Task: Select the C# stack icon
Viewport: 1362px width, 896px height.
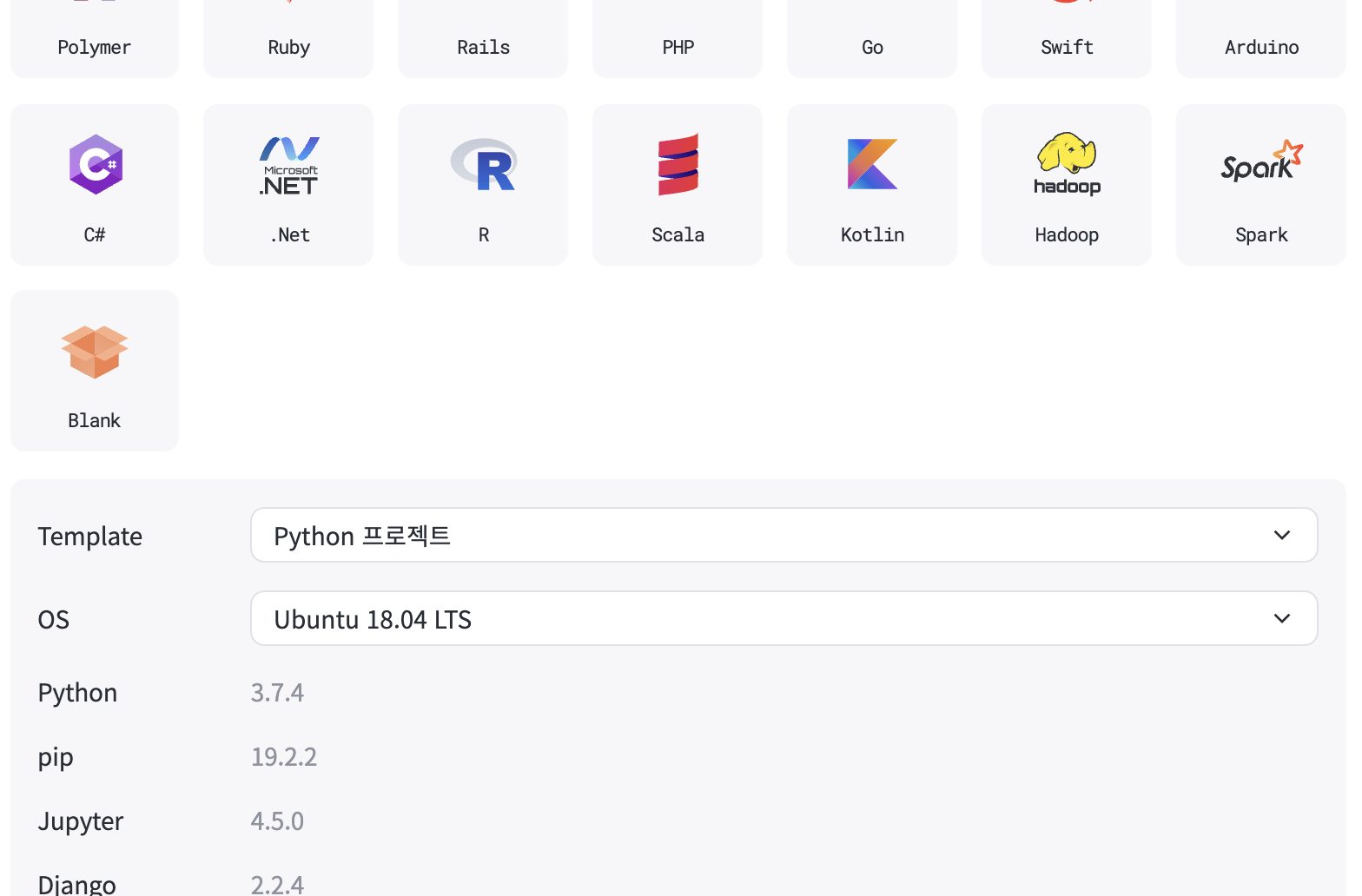Action: [96, 164]
